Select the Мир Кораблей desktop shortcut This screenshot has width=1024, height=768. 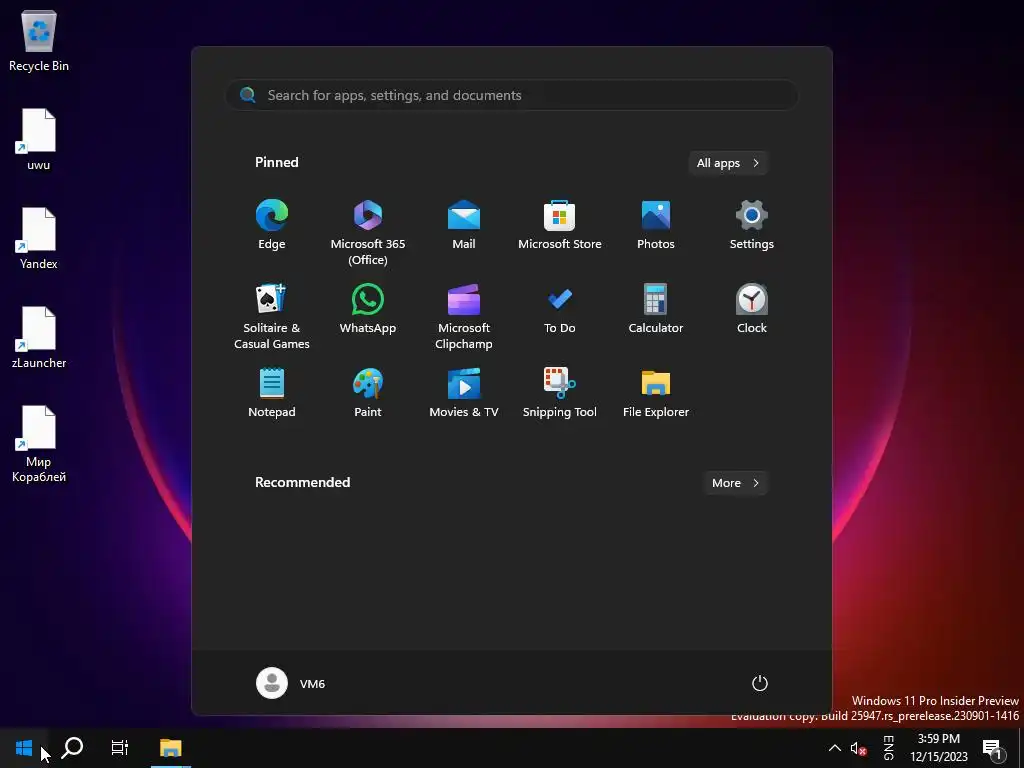coord(39,445)
